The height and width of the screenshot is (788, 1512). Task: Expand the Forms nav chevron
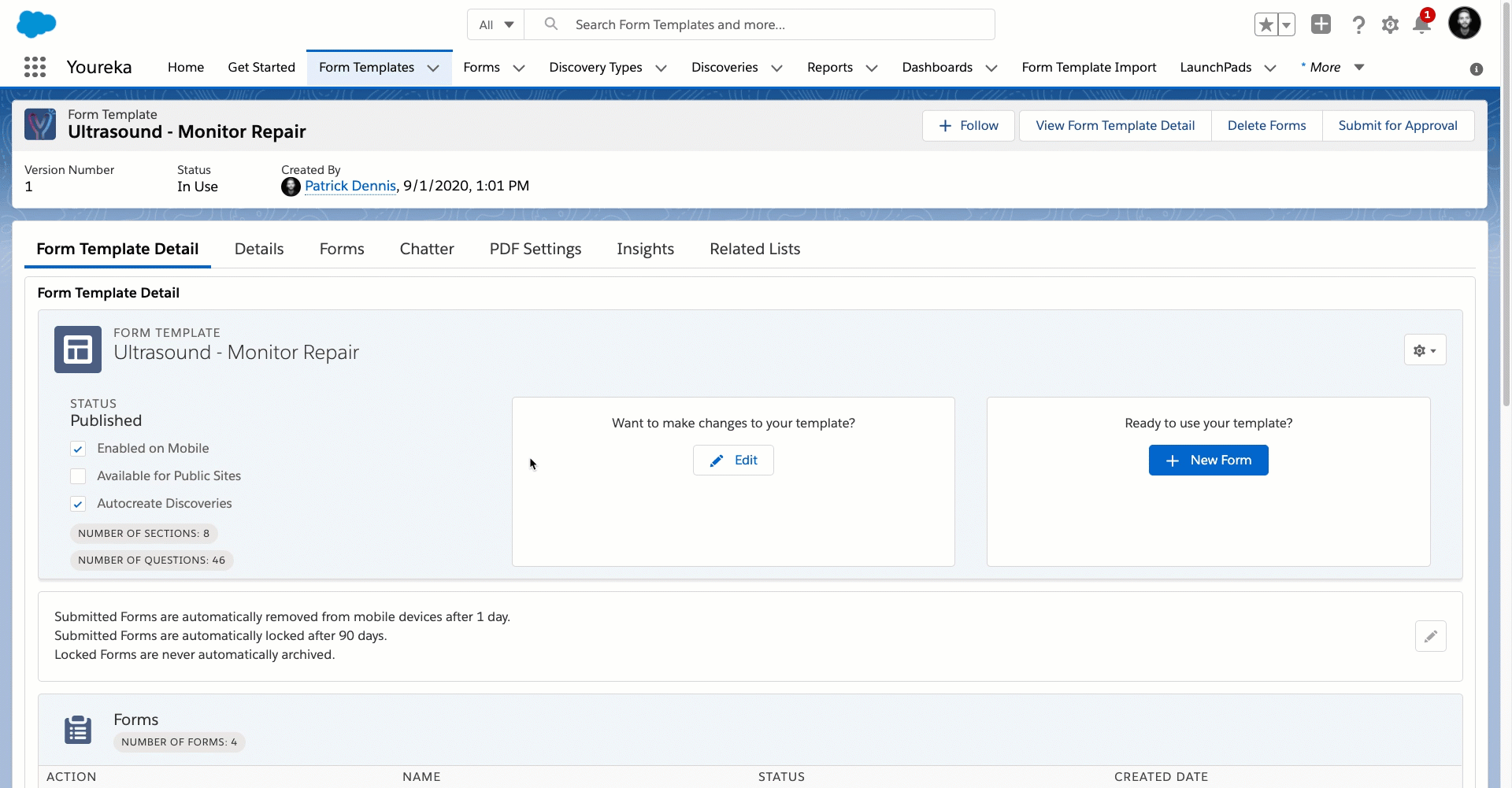(x=519, y=68)
